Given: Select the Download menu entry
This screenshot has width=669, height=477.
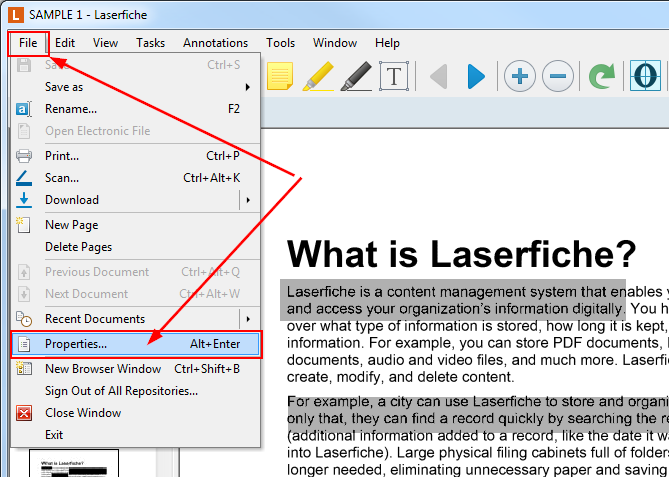Looking at the screenshot, I should coord(135,200).
